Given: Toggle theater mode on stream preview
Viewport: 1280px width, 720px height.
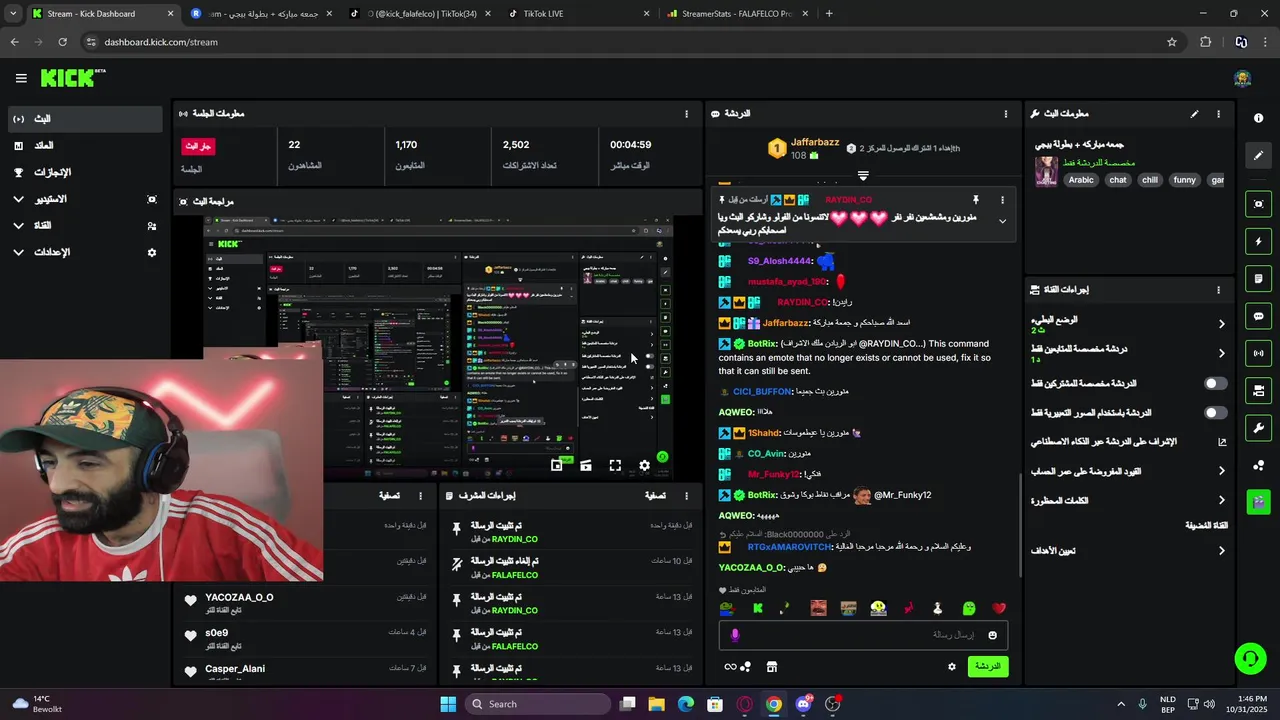Looking at the screenshot, I should click(586, 466).
